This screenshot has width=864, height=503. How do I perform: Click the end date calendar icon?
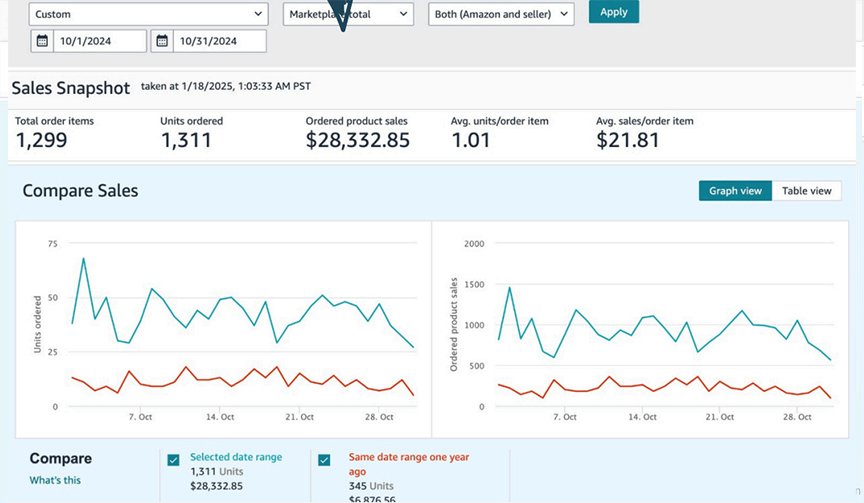162,41
